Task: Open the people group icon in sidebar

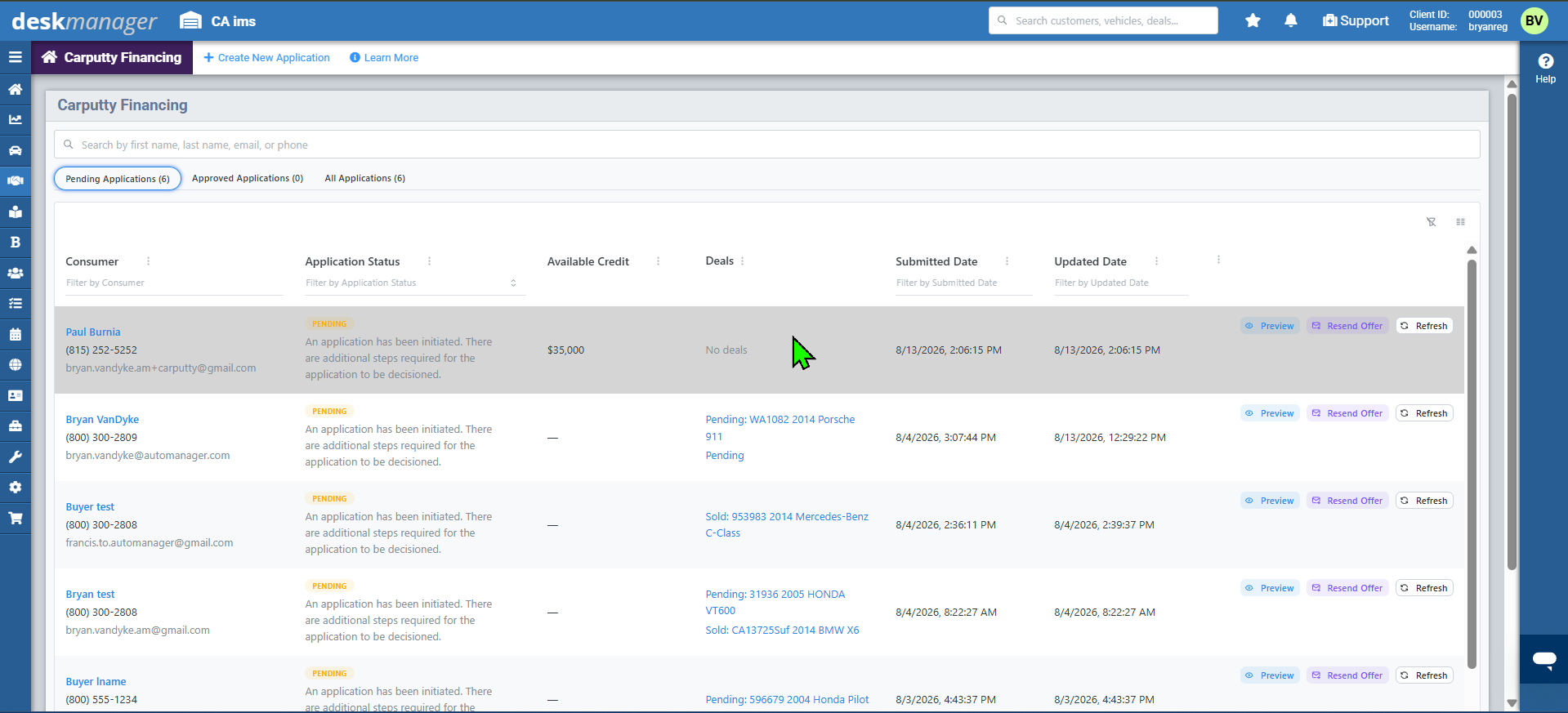Action: (x=15, y=273)
